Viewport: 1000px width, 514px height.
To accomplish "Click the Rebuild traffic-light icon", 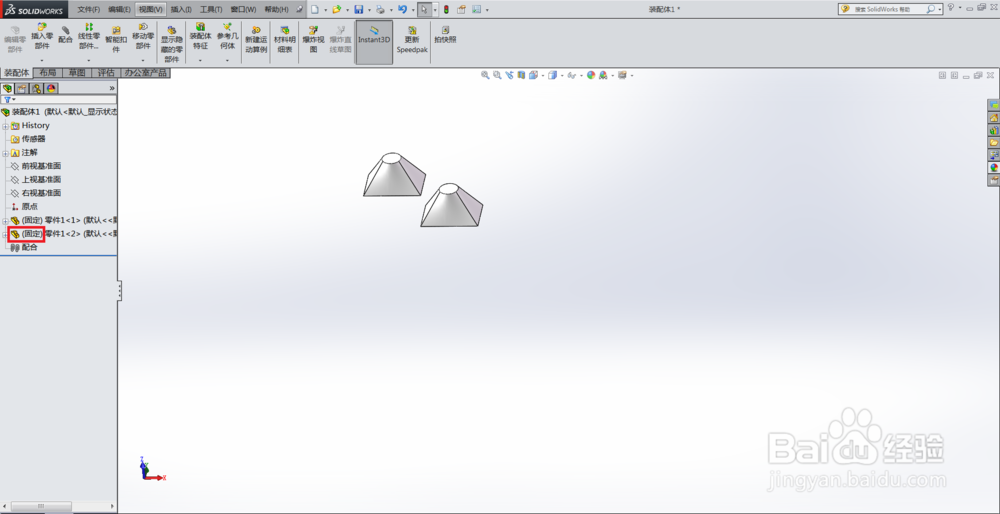I will coord(446,10).
